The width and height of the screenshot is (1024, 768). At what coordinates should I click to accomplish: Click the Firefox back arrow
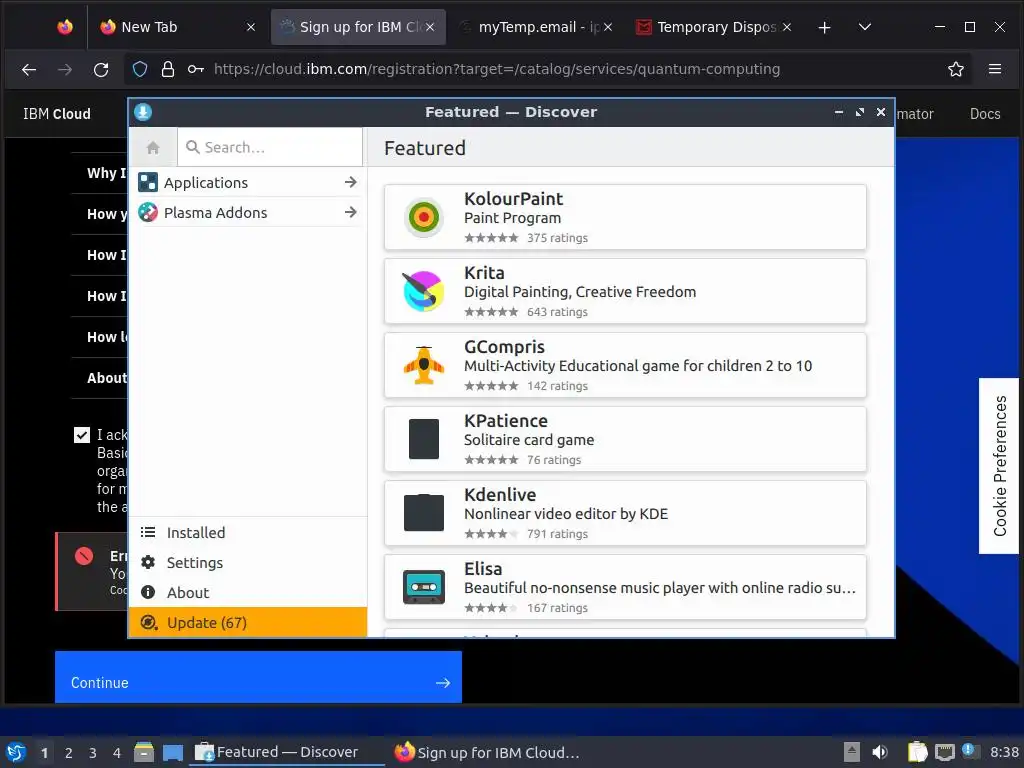(x=29, y=69)
